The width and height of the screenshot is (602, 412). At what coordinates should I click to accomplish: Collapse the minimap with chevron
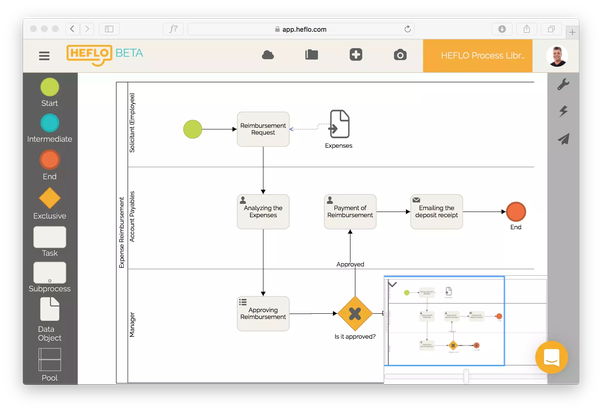coord(392,285)
